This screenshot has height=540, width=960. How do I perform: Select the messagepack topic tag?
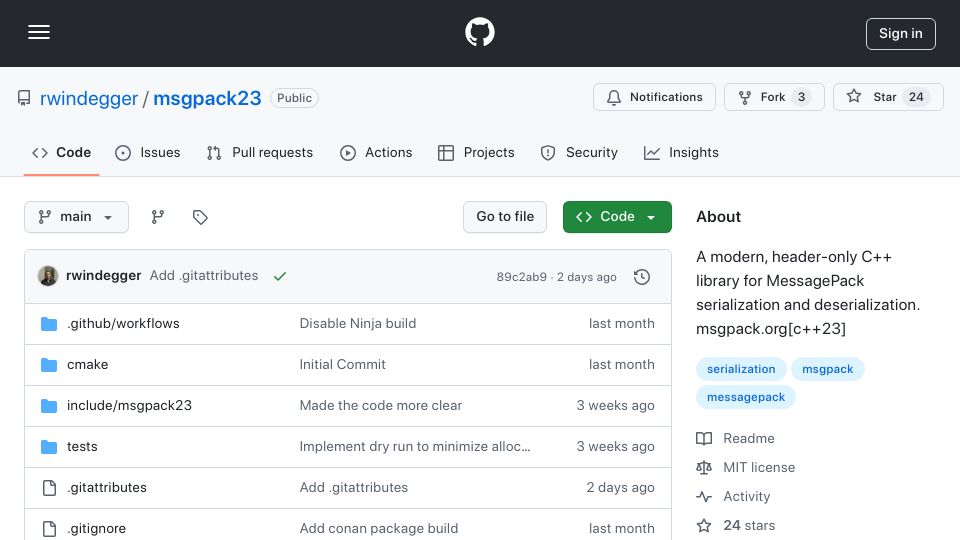(746, 397)
